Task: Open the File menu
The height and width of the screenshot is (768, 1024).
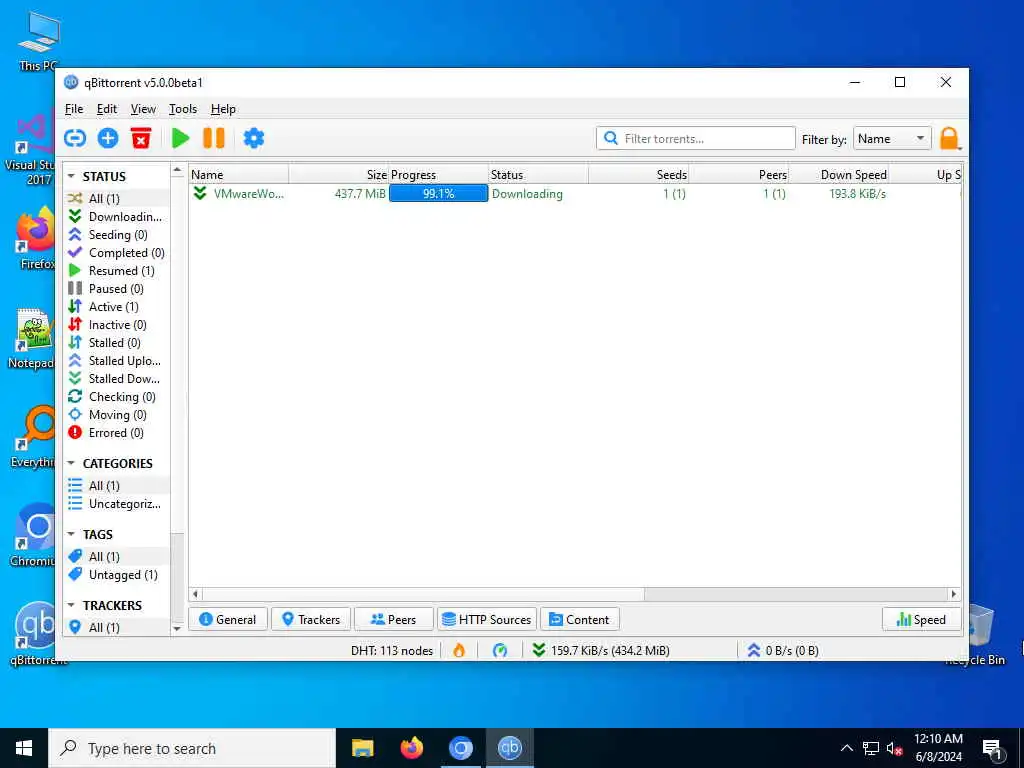Action: (74, 109)
